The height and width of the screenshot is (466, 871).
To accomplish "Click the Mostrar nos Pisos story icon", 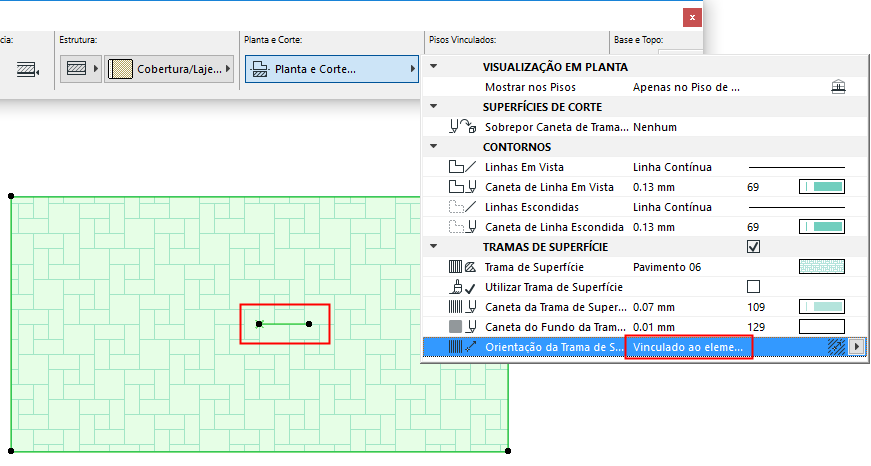I will pos(838,87).
